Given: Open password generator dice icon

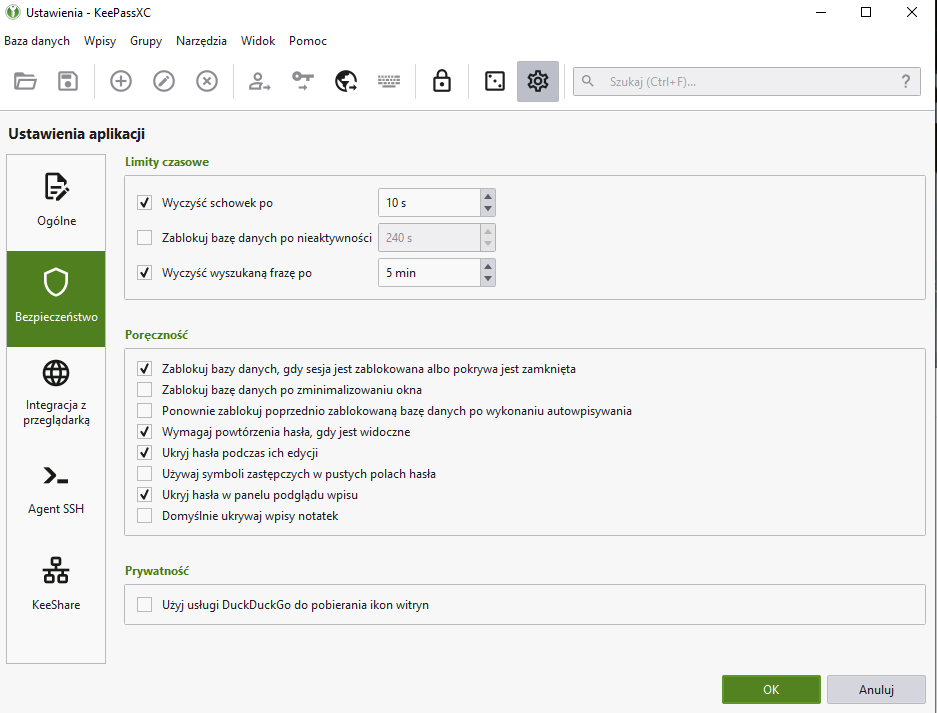Looking at the screenshot, I should coord(495,81).
